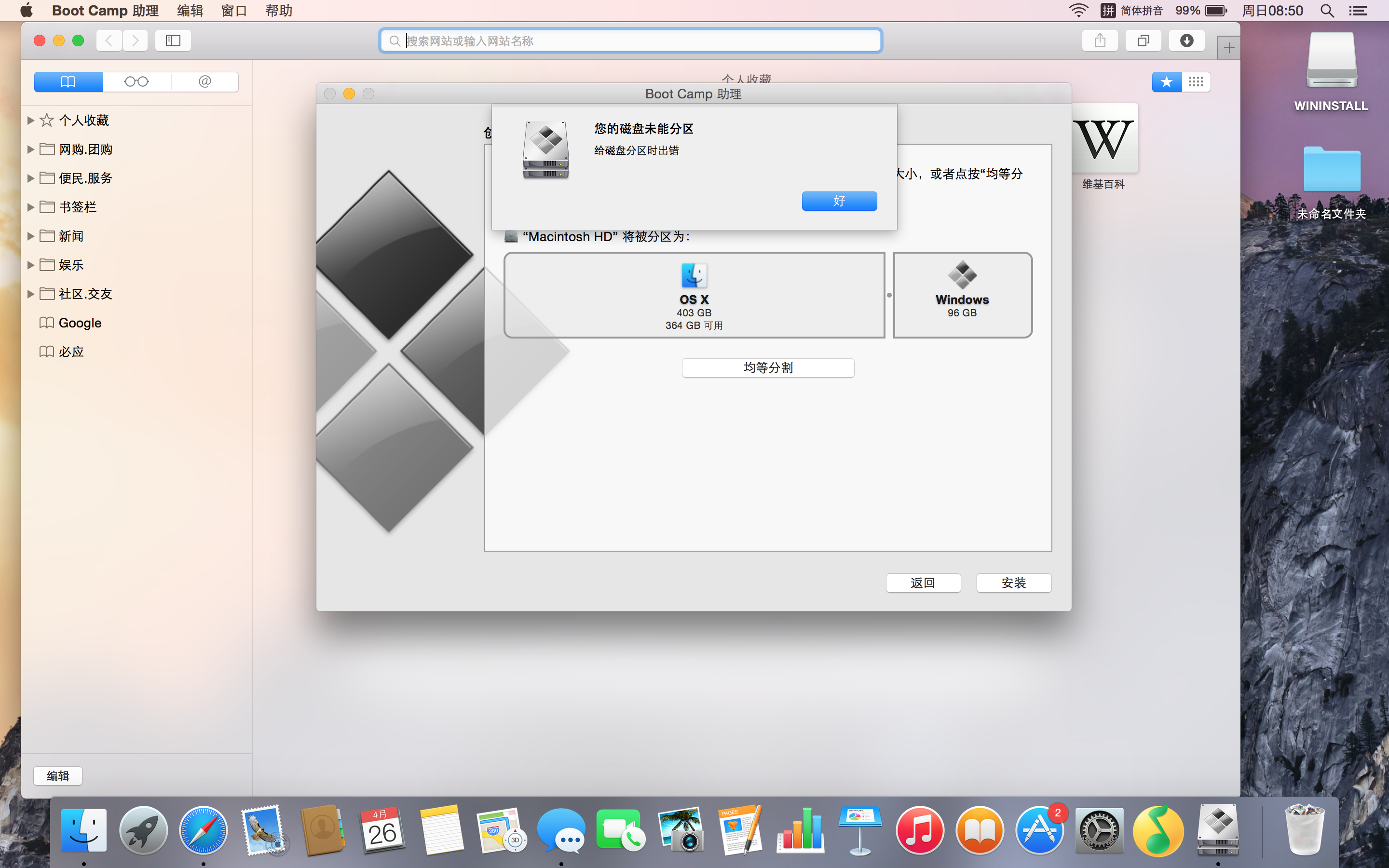Switch to Shared Links @ tab
The image size is (1389, 868).
coord(204,81)
